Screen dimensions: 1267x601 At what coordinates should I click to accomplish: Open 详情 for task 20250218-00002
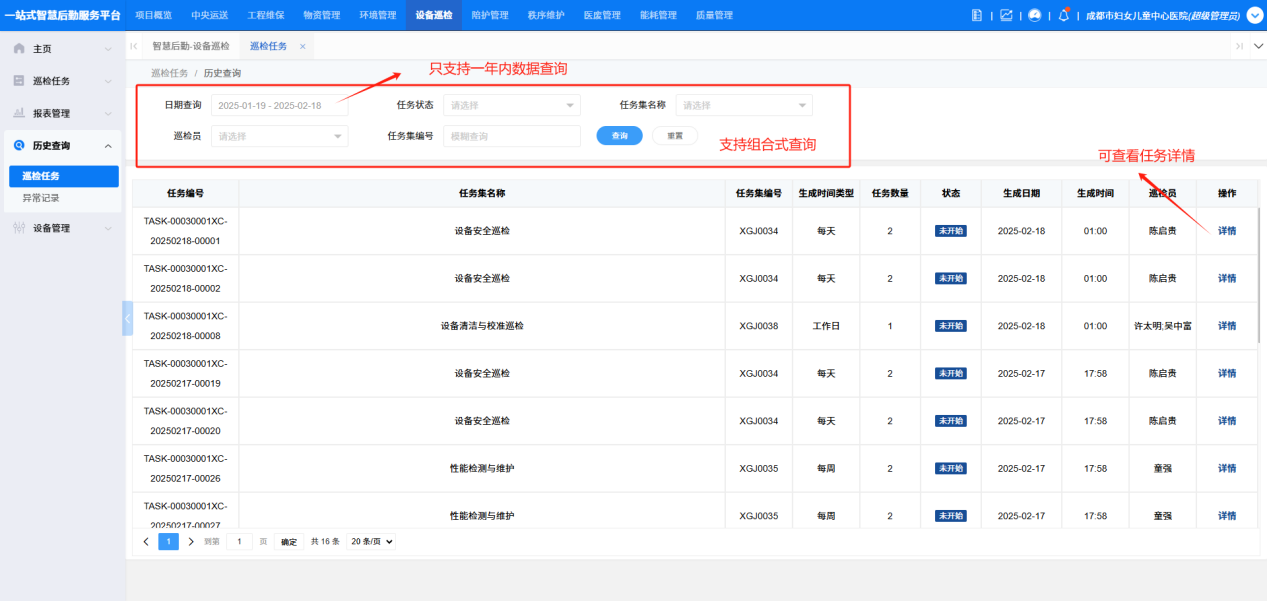coord(1227,278)
